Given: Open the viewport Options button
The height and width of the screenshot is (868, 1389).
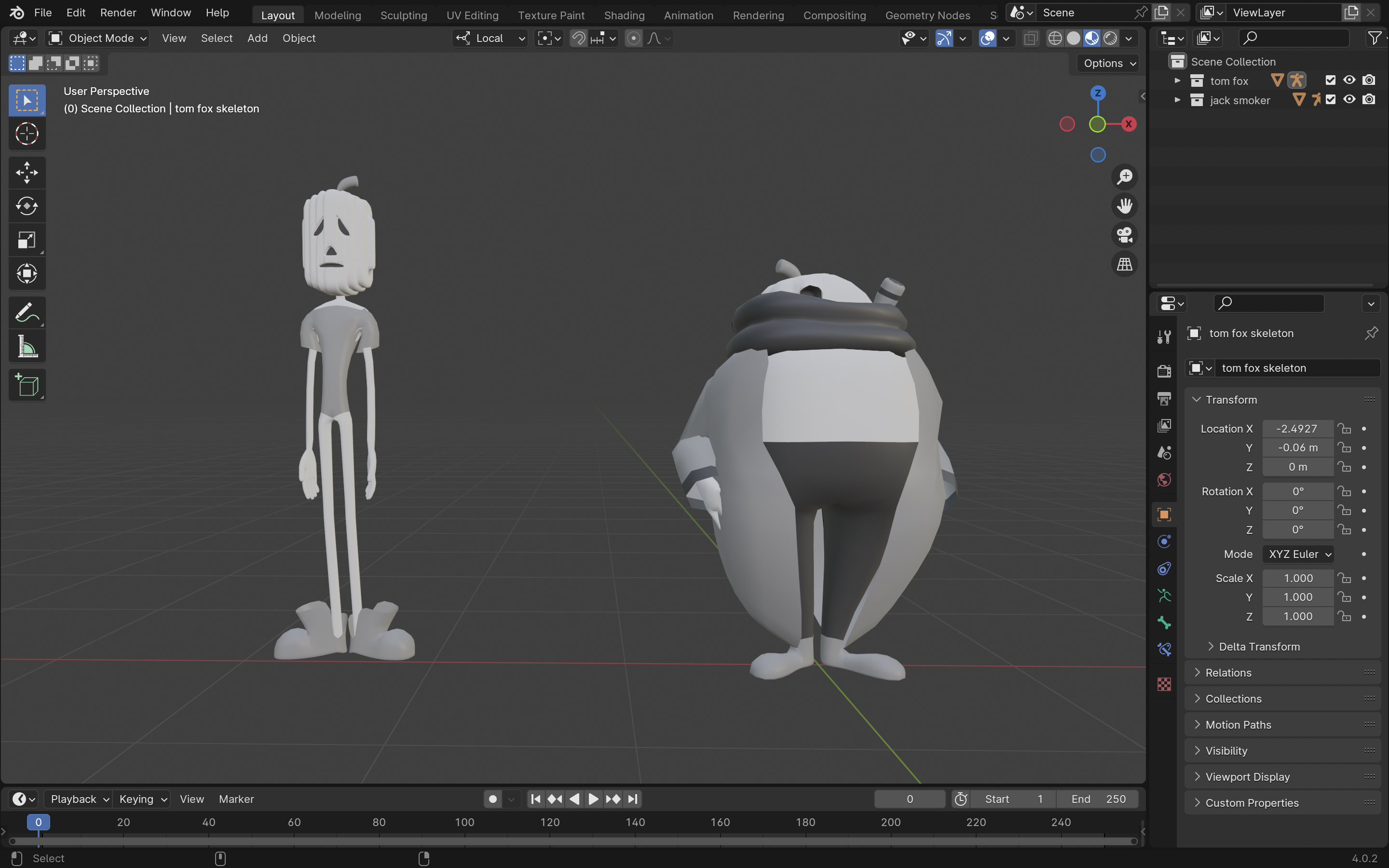Looking at the screenshot, I should point(1108,63).
